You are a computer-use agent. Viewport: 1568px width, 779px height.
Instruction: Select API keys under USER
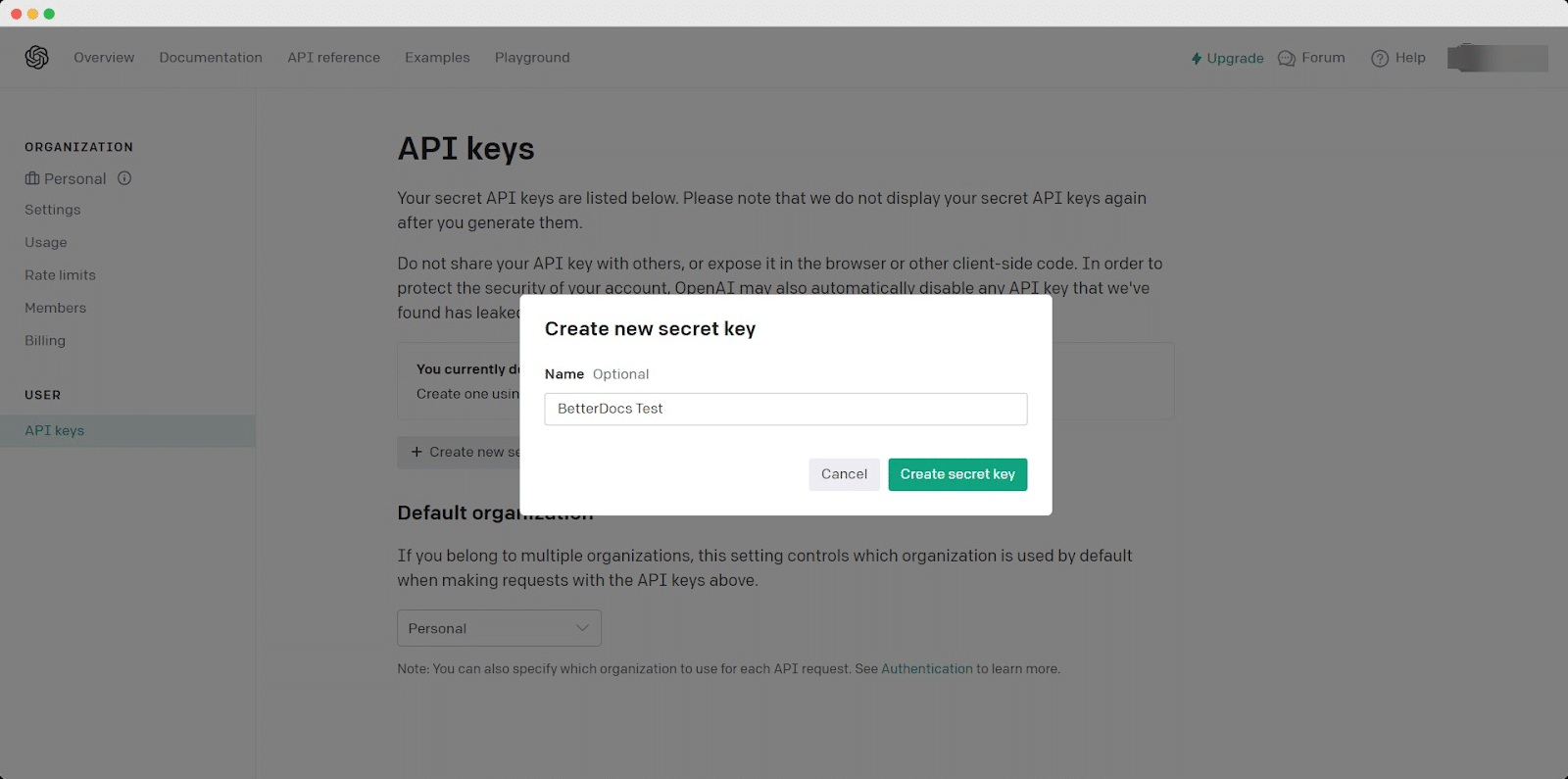(54, 429)
